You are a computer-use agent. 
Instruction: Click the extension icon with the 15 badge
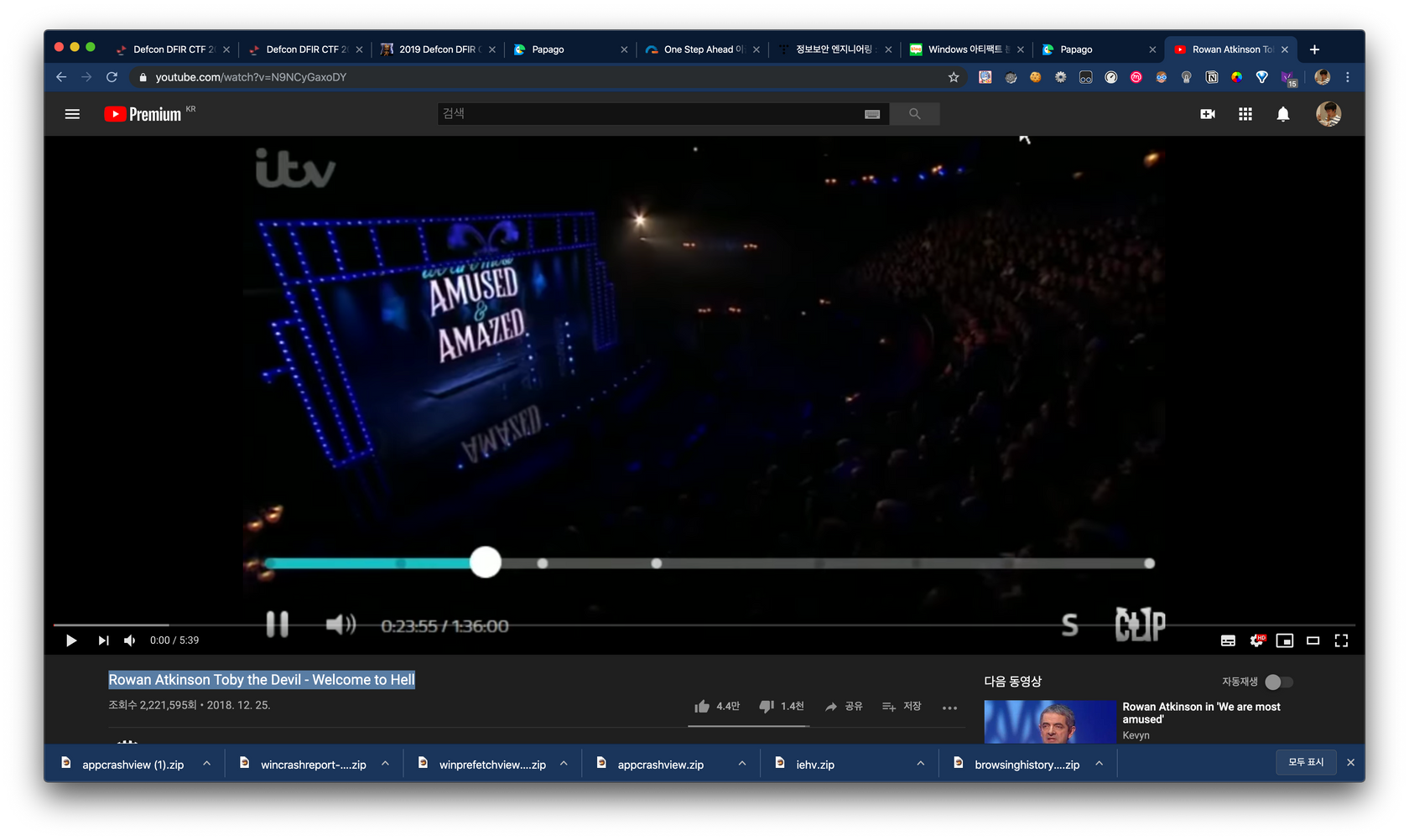click(x=1289, y=78)
